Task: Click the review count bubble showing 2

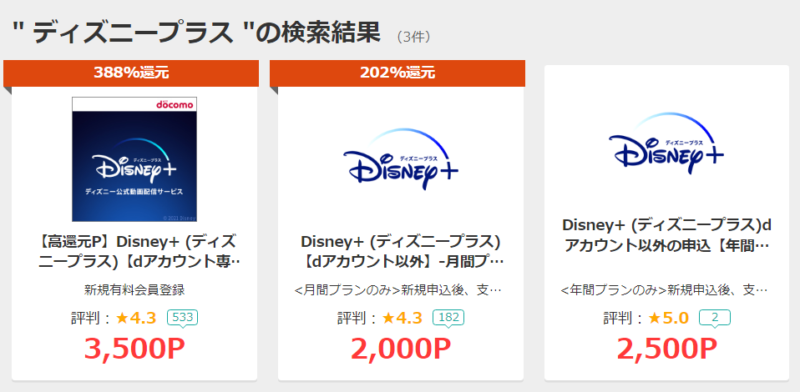Action: pyautogui.click(x=715, y=318)
